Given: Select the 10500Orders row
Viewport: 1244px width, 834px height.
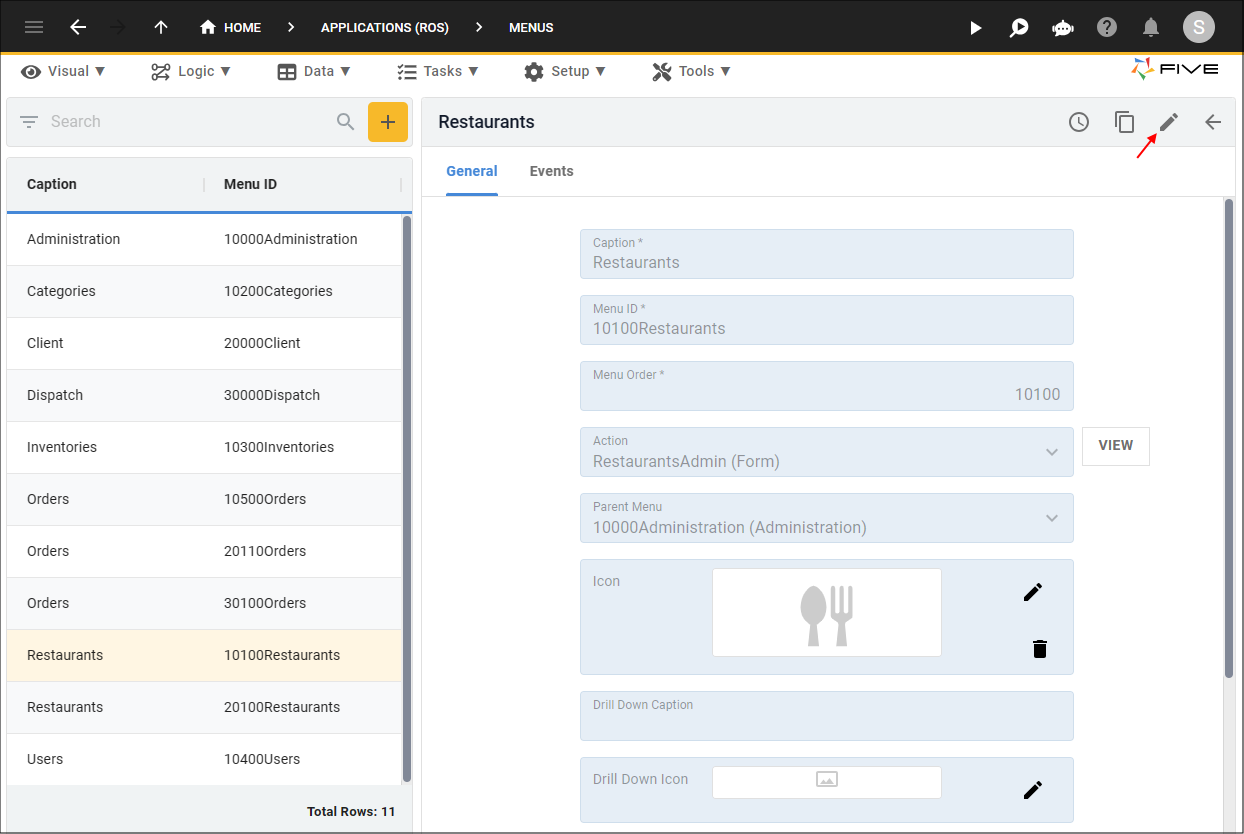Looking at the screenshot, I should pos(204,499).
